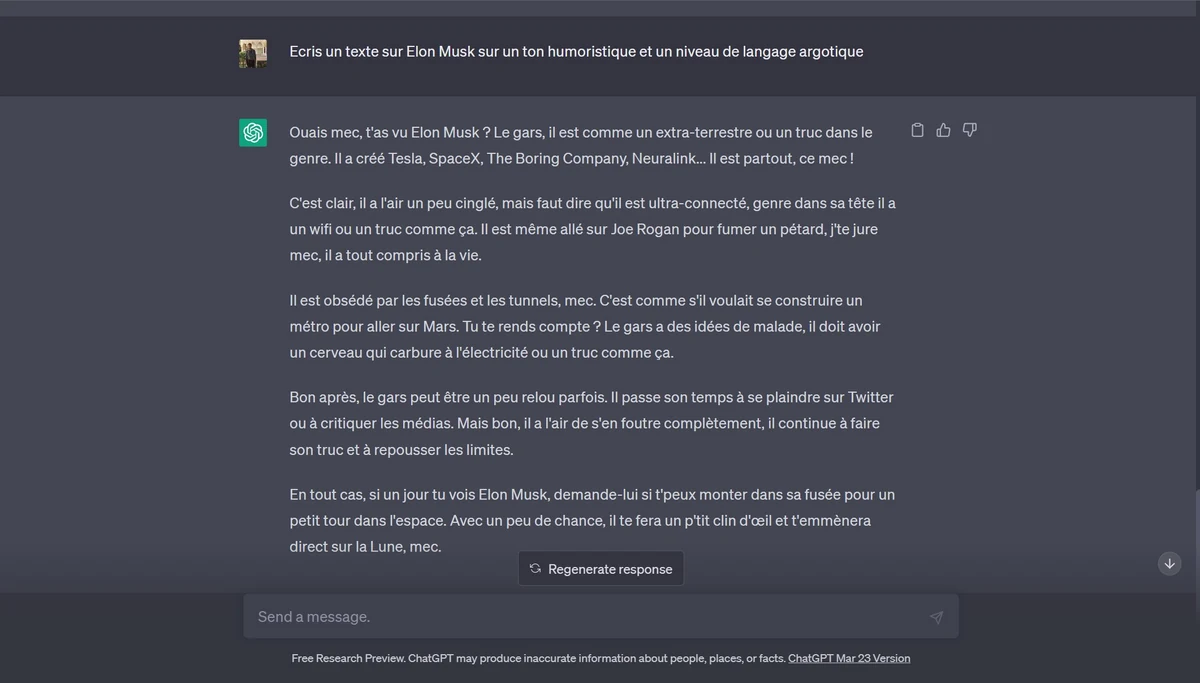
Task: Click the user prompt starting 'Ecris un texte'
Action: click(576, 51)
